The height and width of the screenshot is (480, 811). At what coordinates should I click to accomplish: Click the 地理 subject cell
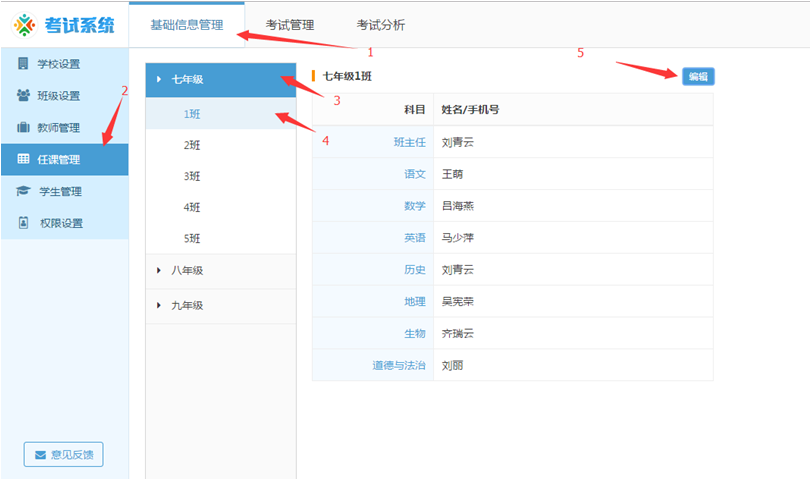pyautogui.click(x=373, y=302)
